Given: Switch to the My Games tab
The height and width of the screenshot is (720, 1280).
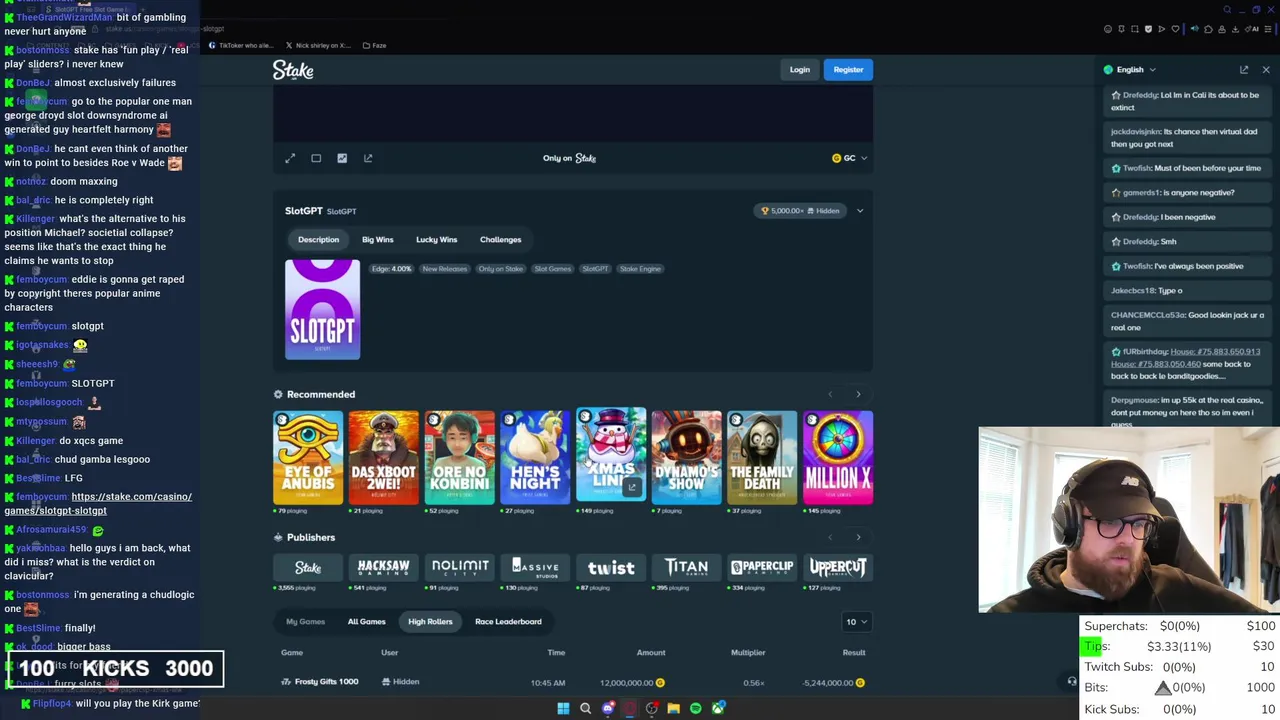Looking at the screenshot, I should click(305, 622).
